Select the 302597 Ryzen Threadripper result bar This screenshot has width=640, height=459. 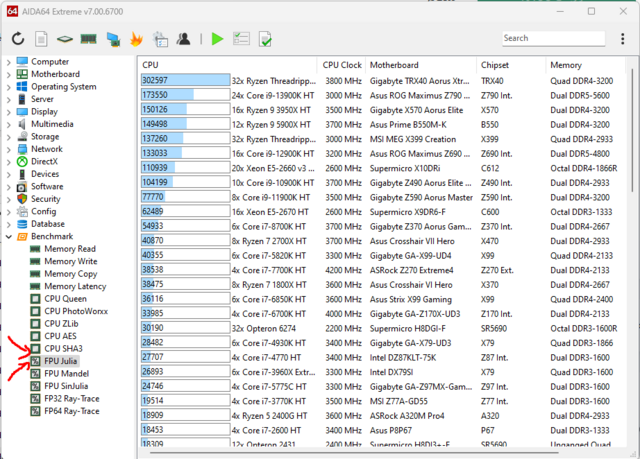(x=185, y=80)
